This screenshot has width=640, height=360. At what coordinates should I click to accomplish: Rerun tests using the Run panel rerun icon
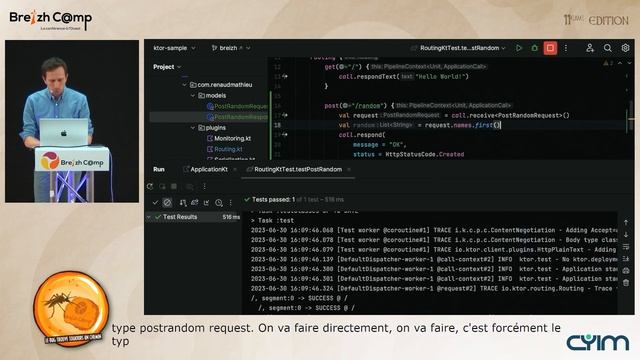click(150, 187)
